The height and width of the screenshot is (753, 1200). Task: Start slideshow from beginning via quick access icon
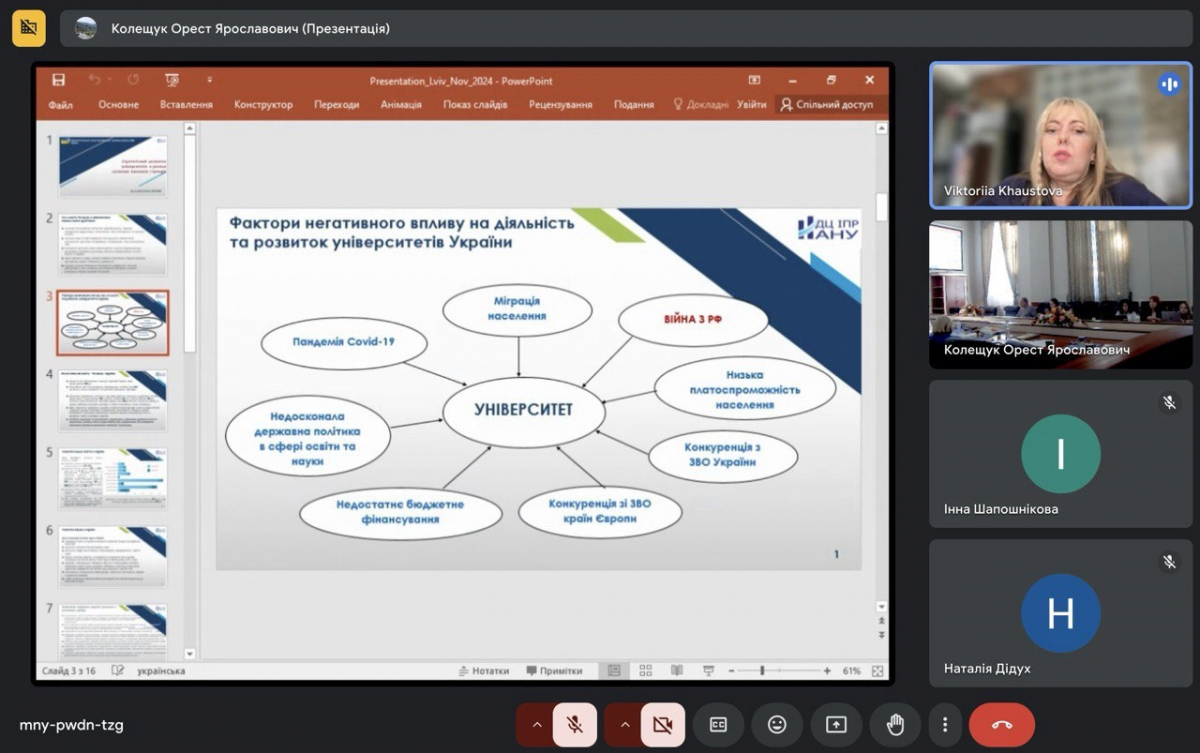click(172, 80)
